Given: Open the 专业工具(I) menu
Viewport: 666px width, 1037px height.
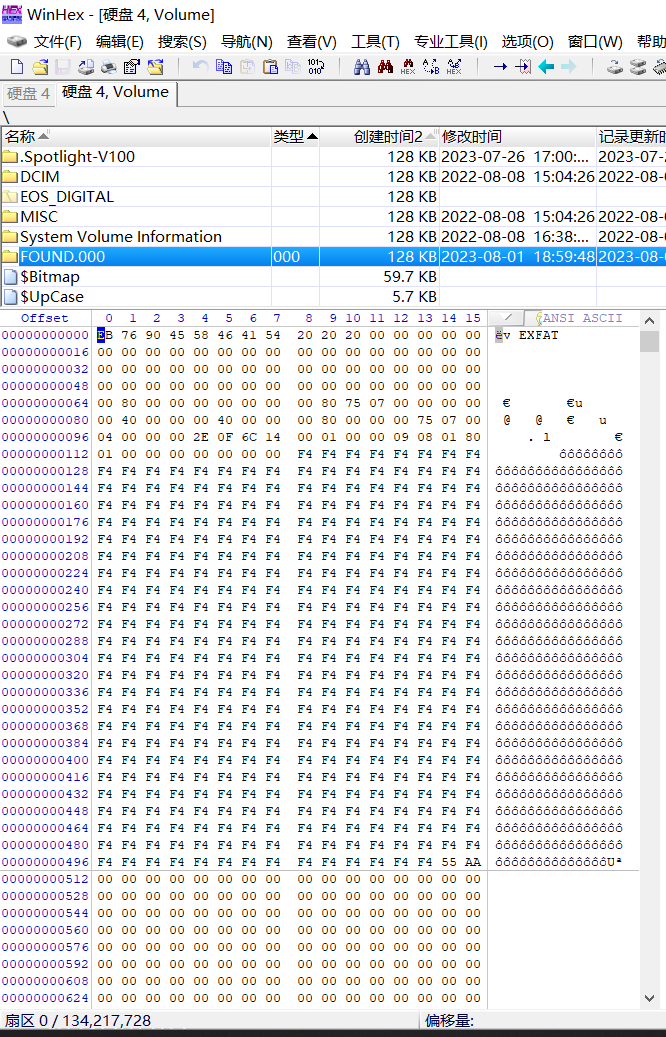Looking at the screenshot, I should (450, 42).
